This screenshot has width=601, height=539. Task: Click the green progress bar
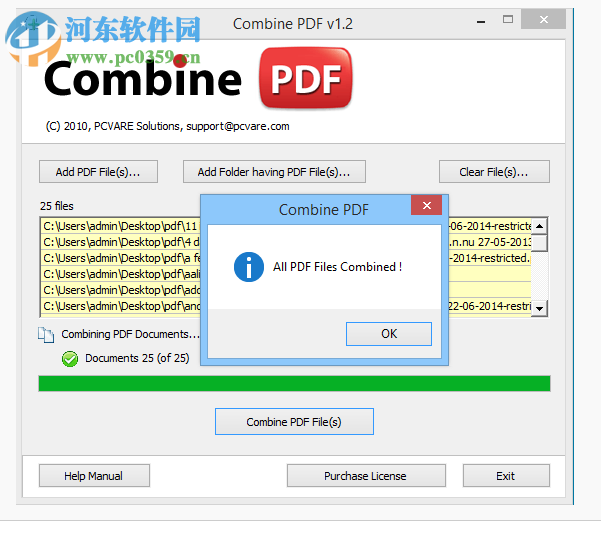click(294, 383)
